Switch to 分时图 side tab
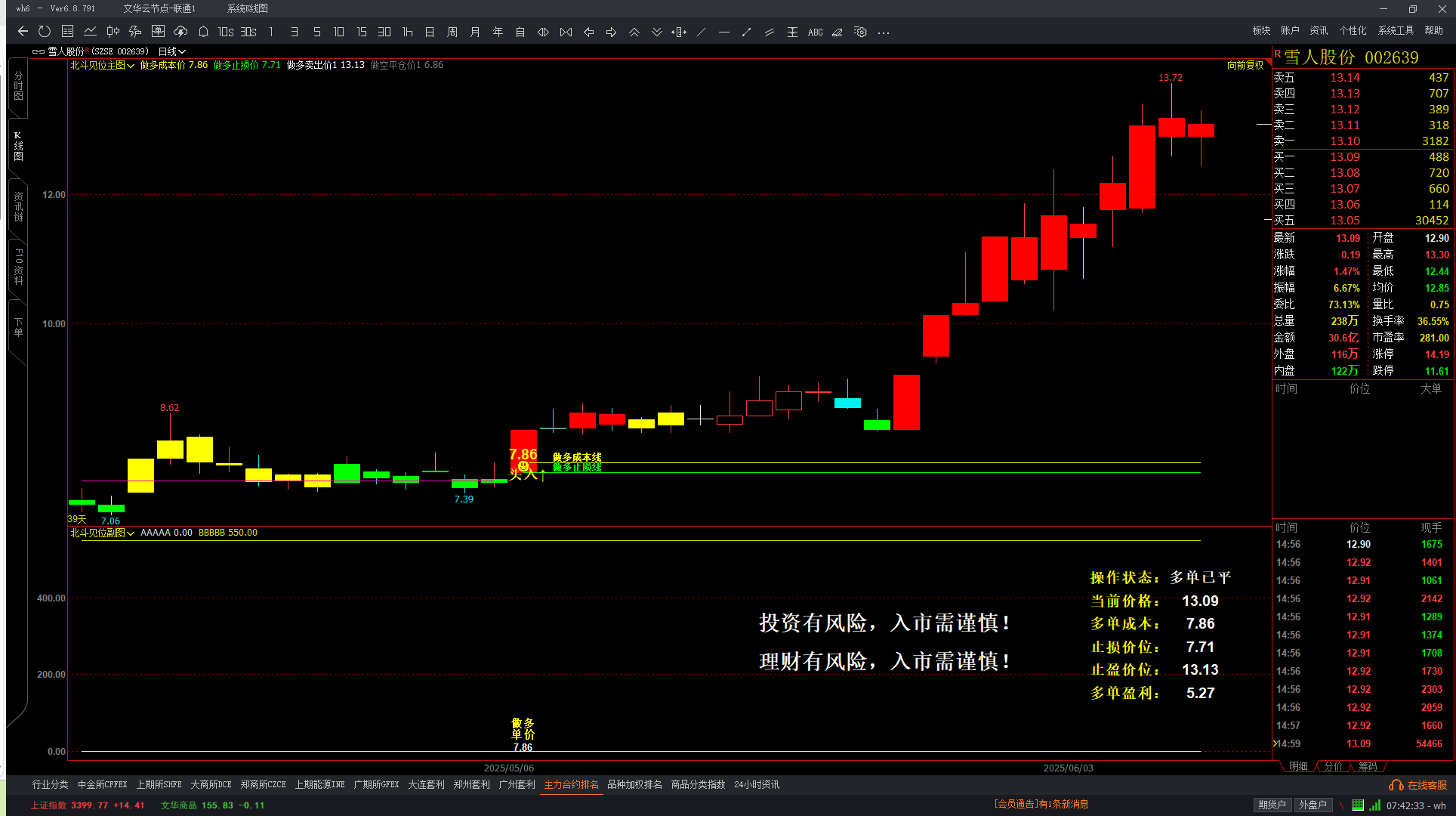Screen dimensions: 1456x816 (x=18, y=86)
